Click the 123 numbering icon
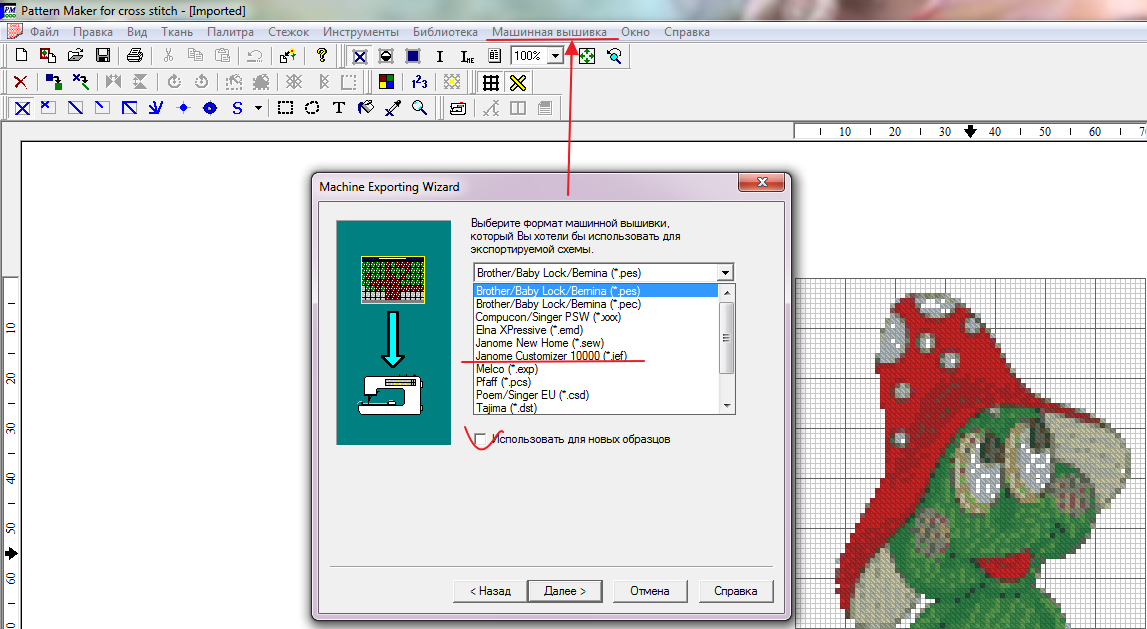Viewport: 1147px width, 629px height. coord(419,82)
